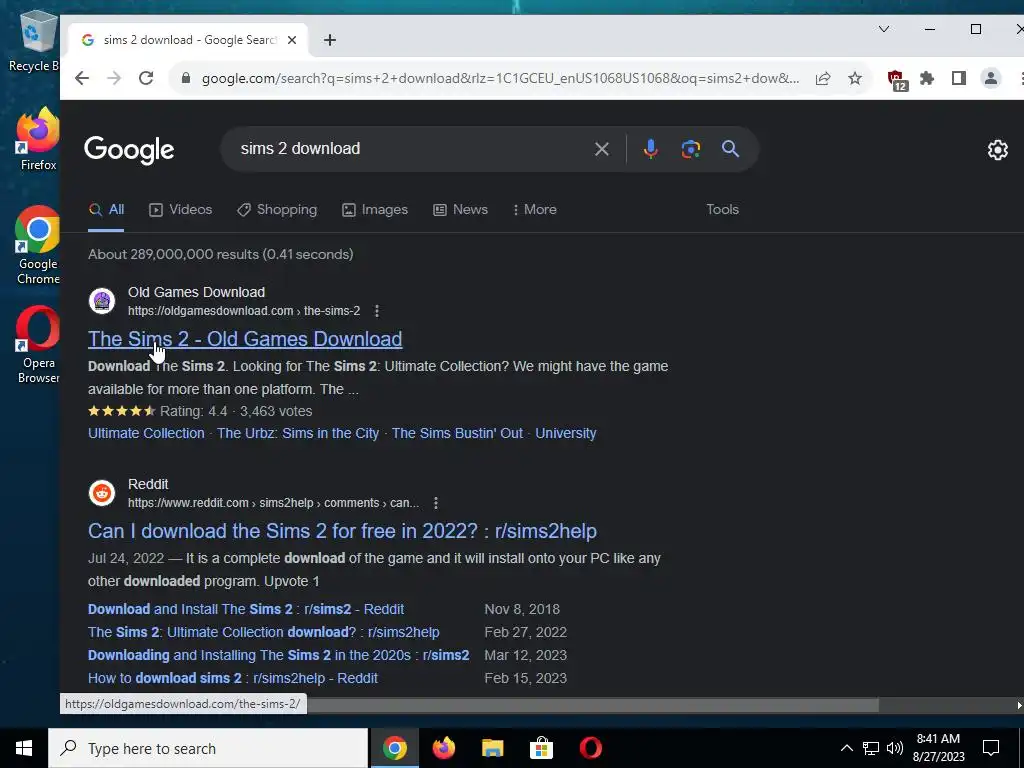
Task: Open the network status tray icon
Action: [871, 748]
